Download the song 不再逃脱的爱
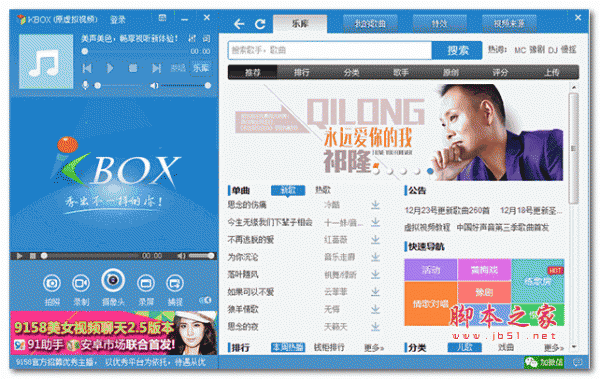 (375, 240)
